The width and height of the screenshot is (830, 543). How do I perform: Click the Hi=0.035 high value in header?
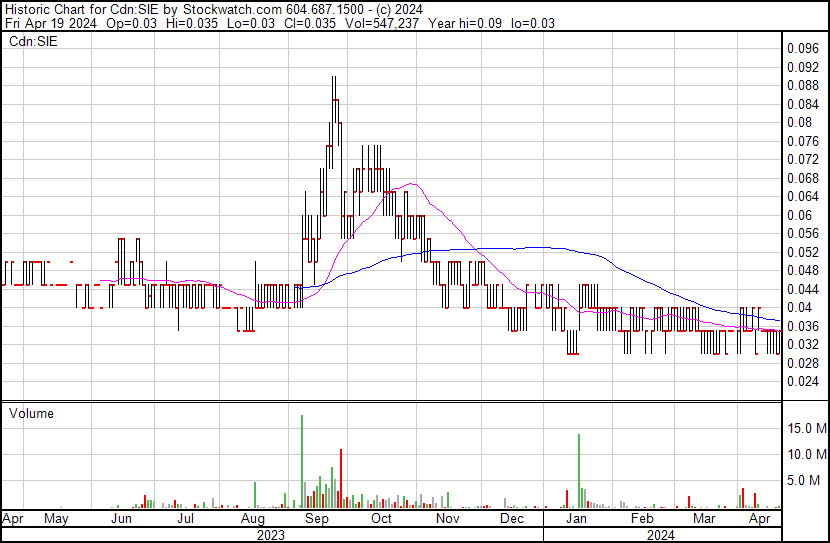192,23
